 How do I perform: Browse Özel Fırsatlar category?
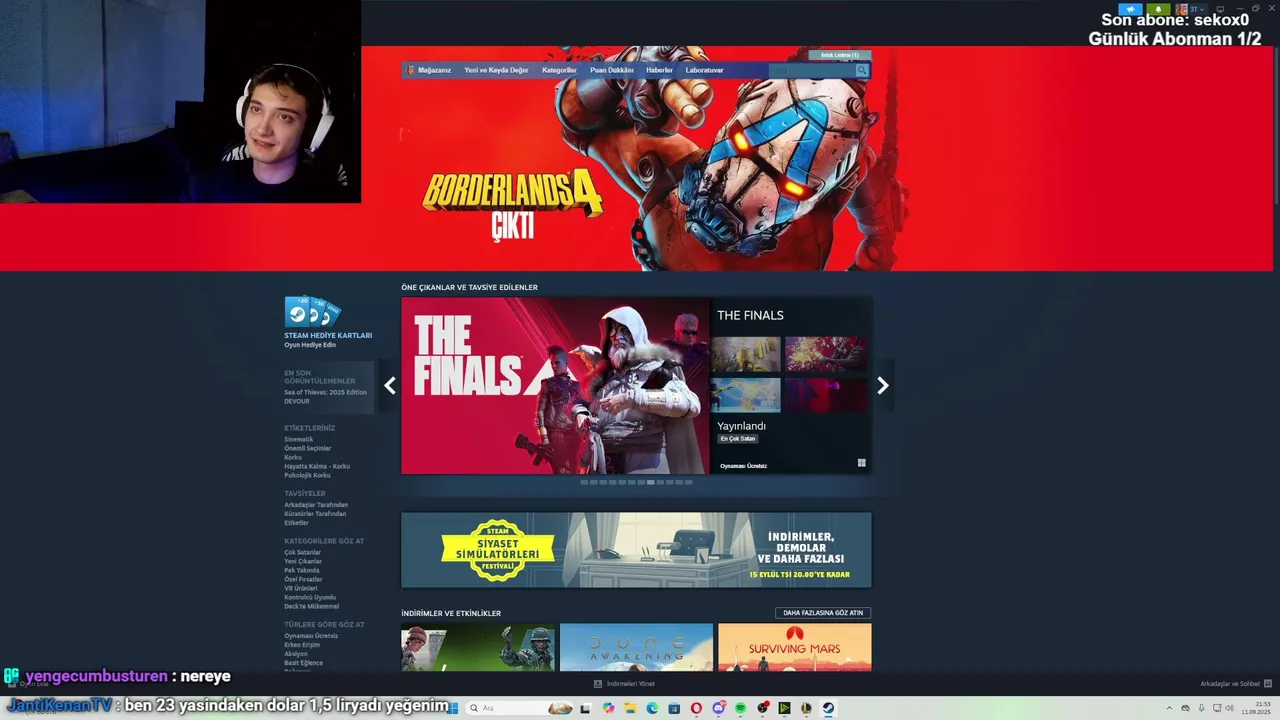click(304, 579)
